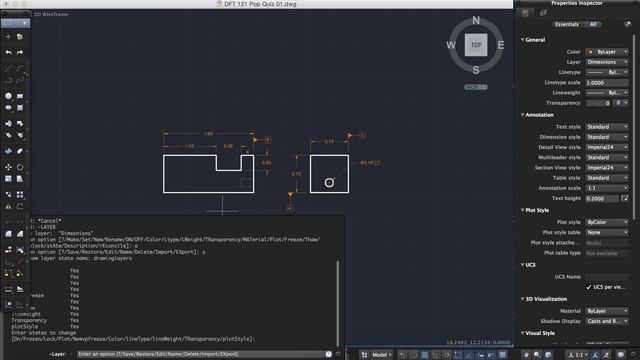
Task: Select the Erase tool
Action: 20,151
